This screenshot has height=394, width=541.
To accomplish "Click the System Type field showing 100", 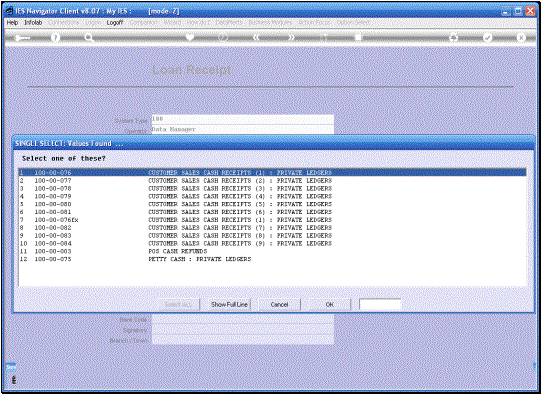I will click(x=243, y=119).
